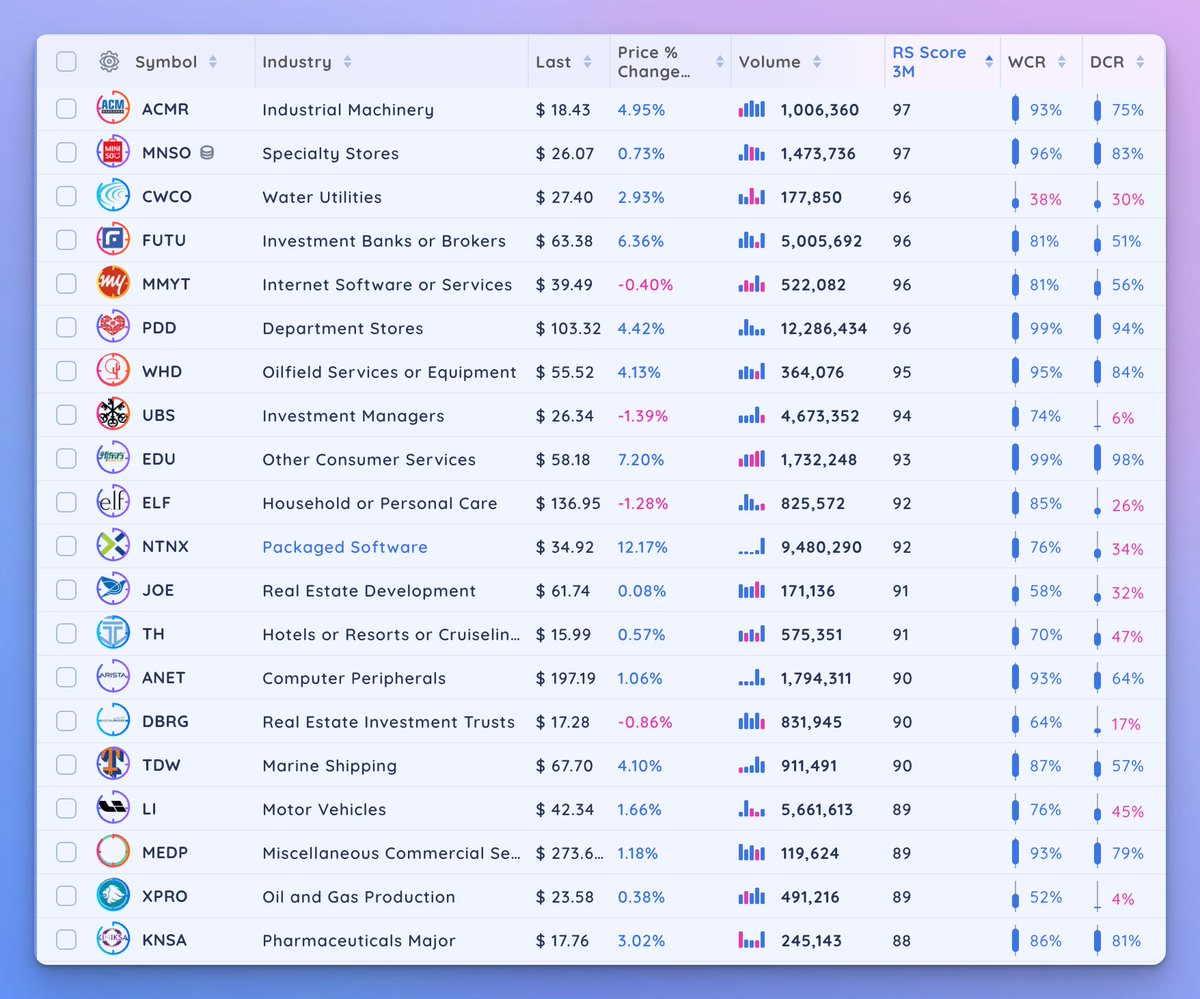Tick the NTNX row checkbox
The height and width of the screenshot is (999, 1200).
pos(66,547)
